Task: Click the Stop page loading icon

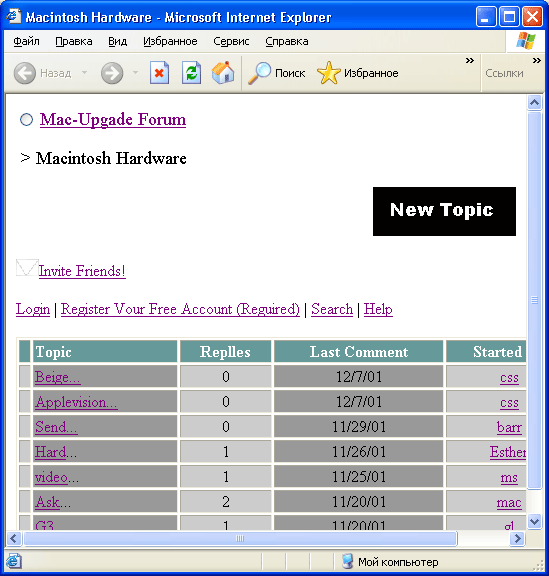Action: pyautogui.click(x=159, y=73)
